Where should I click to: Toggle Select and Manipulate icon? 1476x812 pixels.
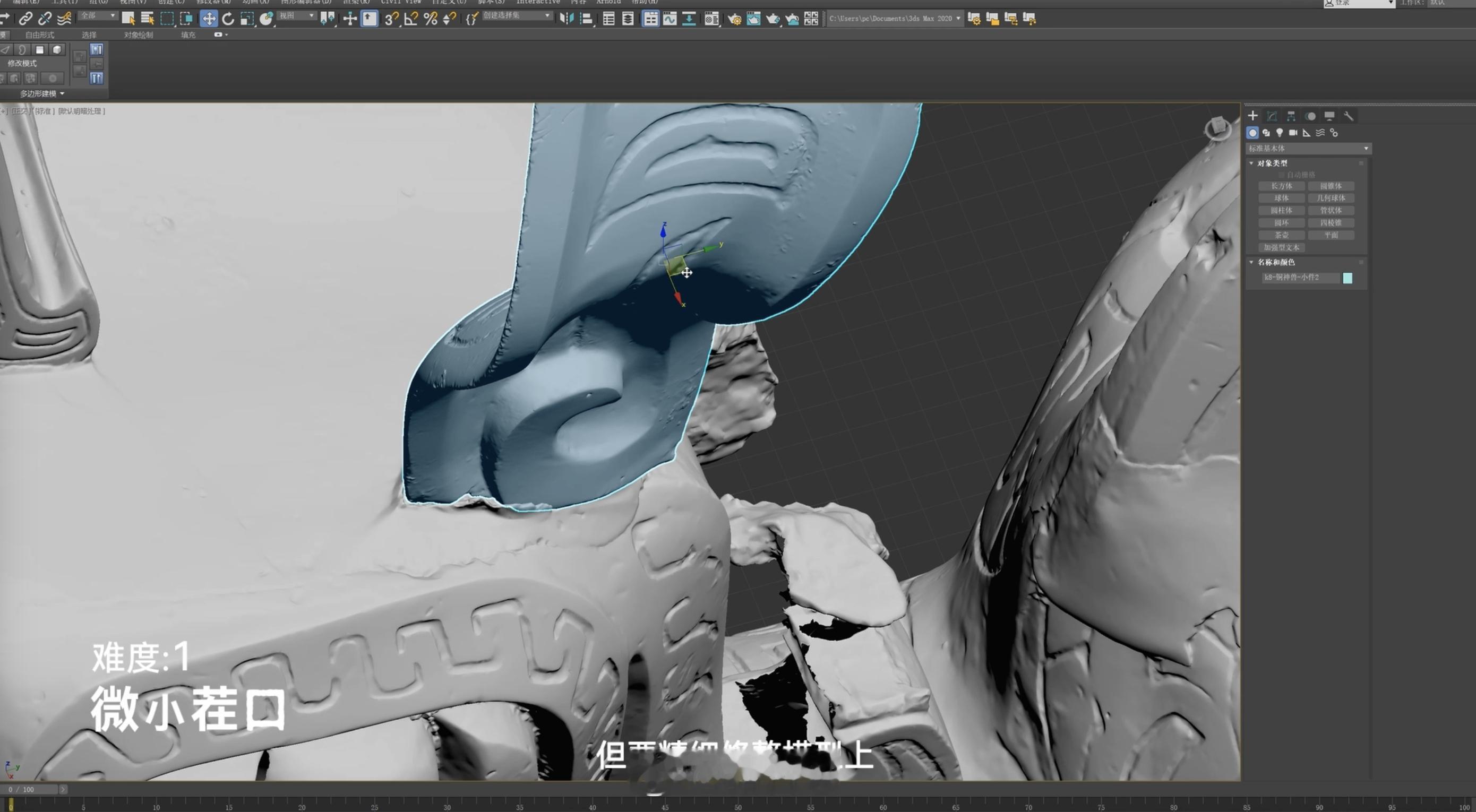pos(349,19)
